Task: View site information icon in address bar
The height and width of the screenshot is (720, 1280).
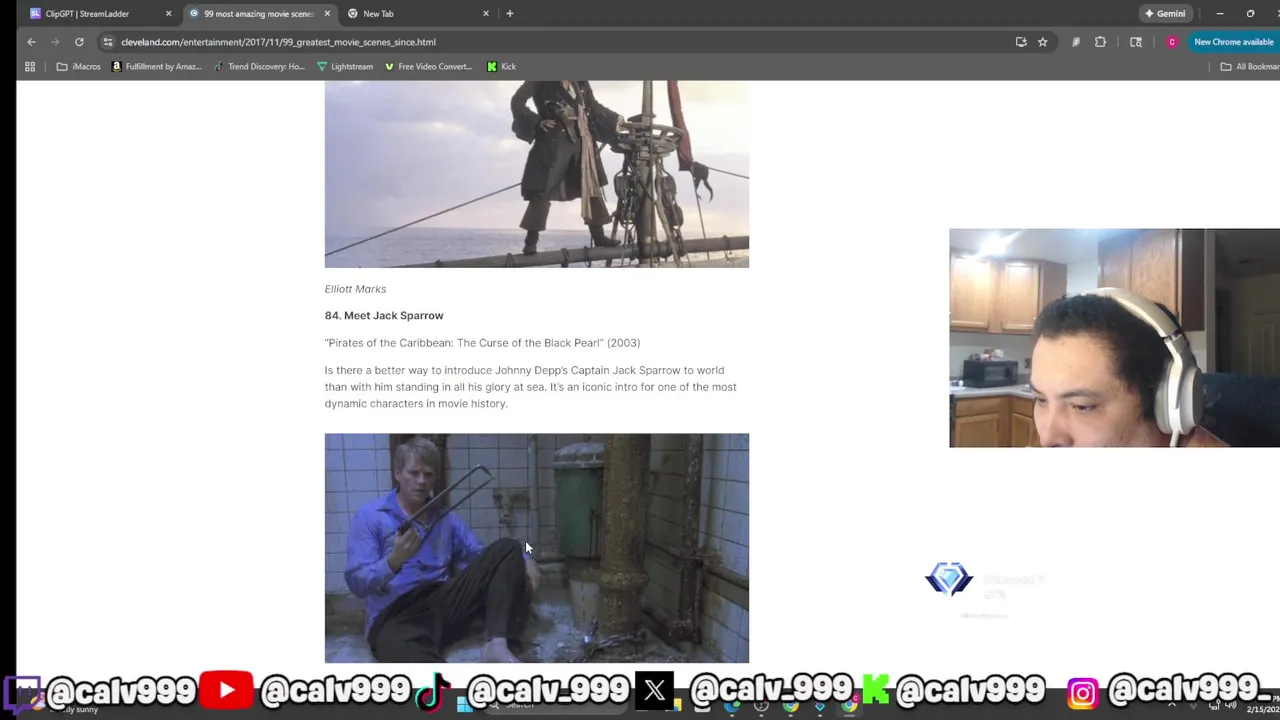Action: tap(108, 42)
